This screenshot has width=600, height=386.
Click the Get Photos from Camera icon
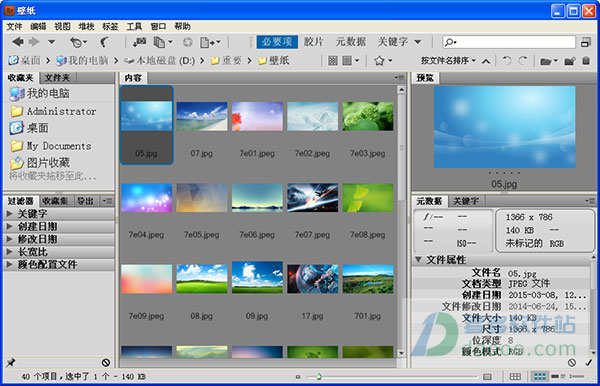pyautogui.click(x=140, y=42)
